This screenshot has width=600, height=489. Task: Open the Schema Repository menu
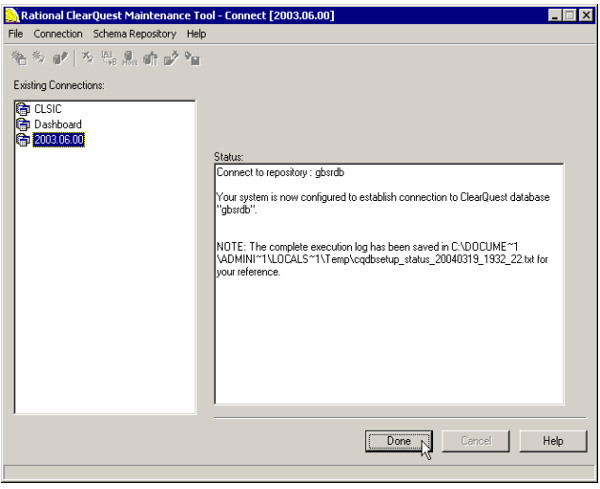tap(135, 34)
